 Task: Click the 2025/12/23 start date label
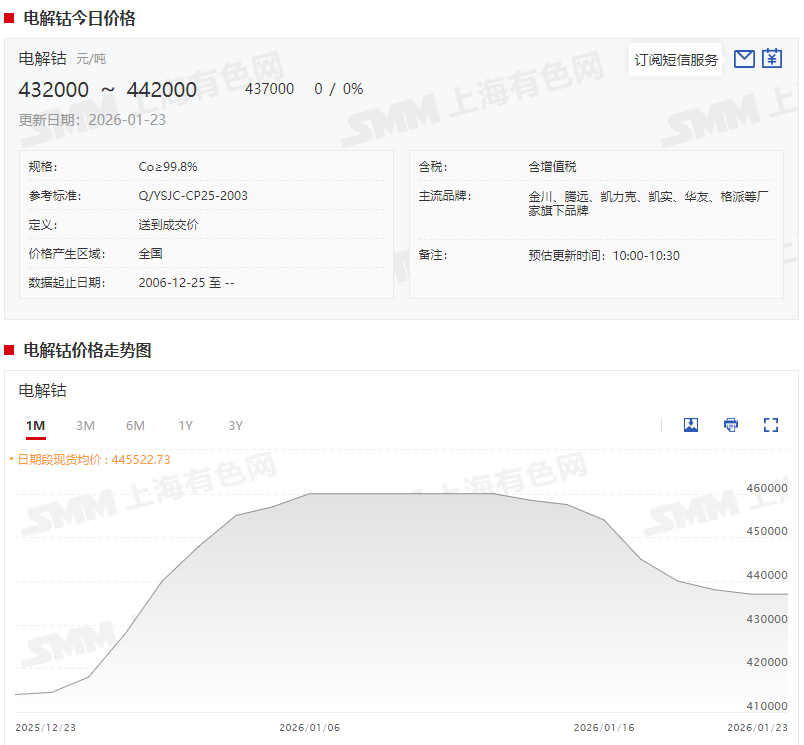pyautogui.click(x=45, y=728)
